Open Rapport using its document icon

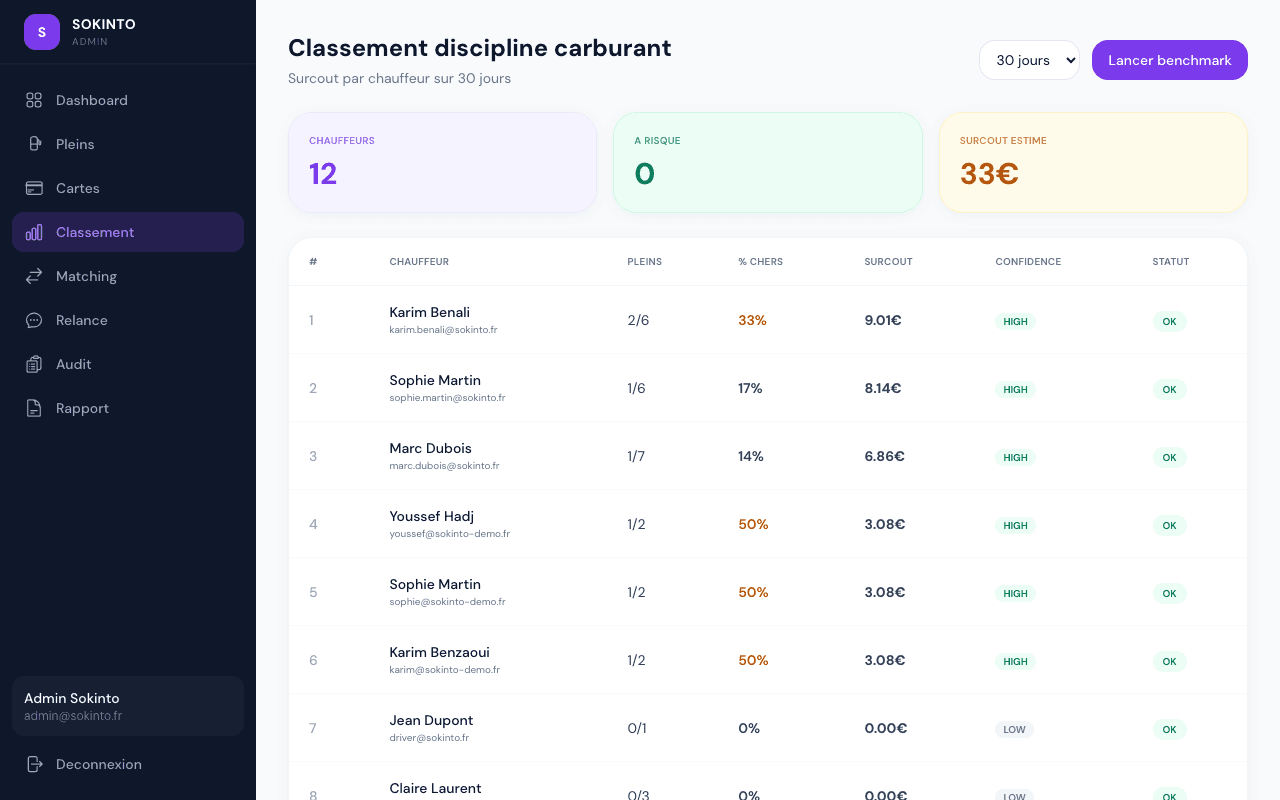click(33, 408)
